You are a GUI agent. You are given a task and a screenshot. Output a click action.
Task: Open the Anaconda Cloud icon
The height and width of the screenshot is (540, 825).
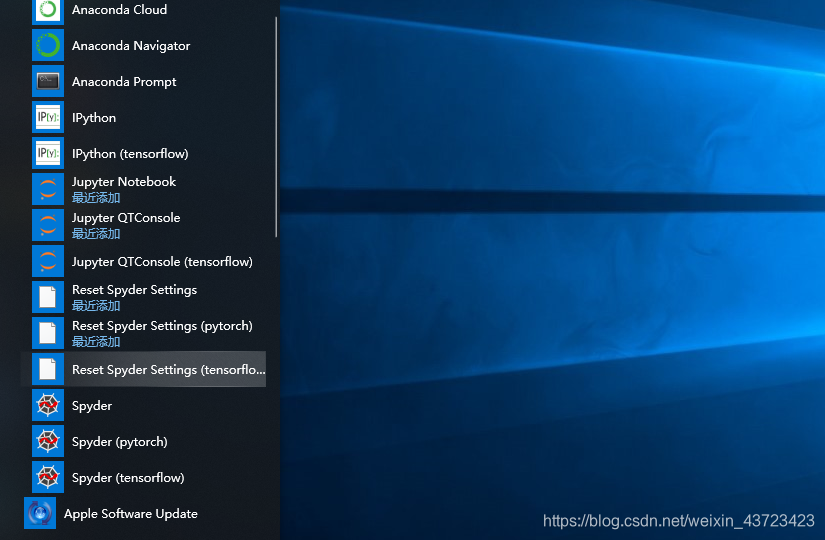[48, 10]
